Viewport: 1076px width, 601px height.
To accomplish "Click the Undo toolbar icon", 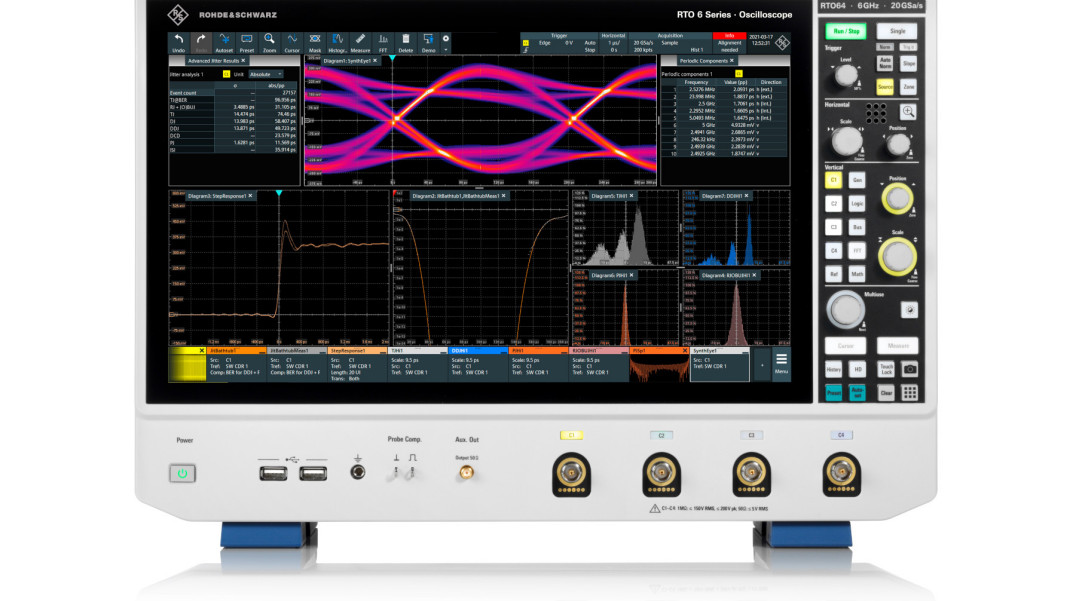I will (178, 43).
